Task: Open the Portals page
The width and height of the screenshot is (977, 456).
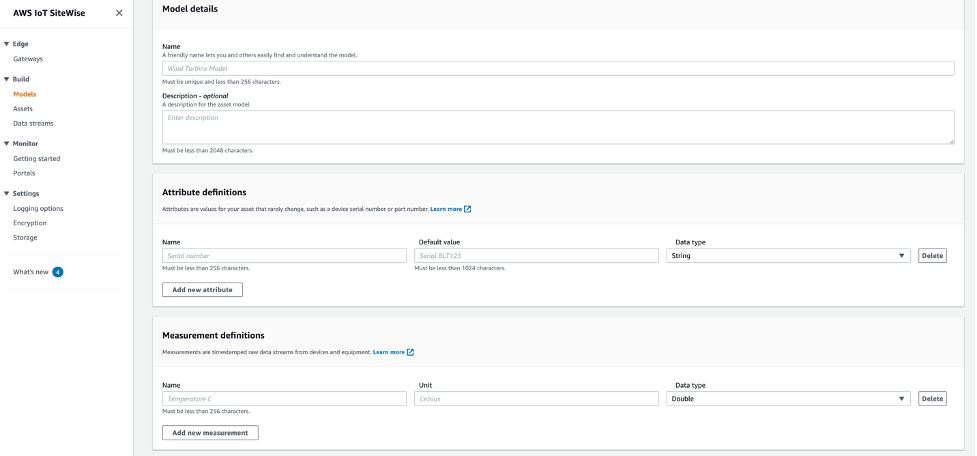Action: (24, 173)
